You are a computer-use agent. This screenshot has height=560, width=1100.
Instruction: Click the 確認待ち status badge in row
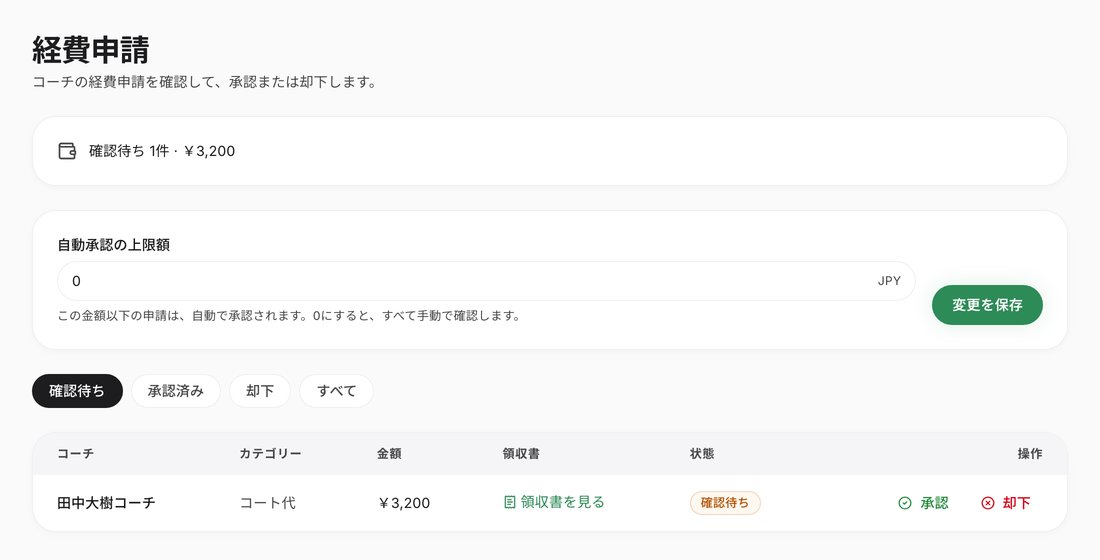click(725, 503)
